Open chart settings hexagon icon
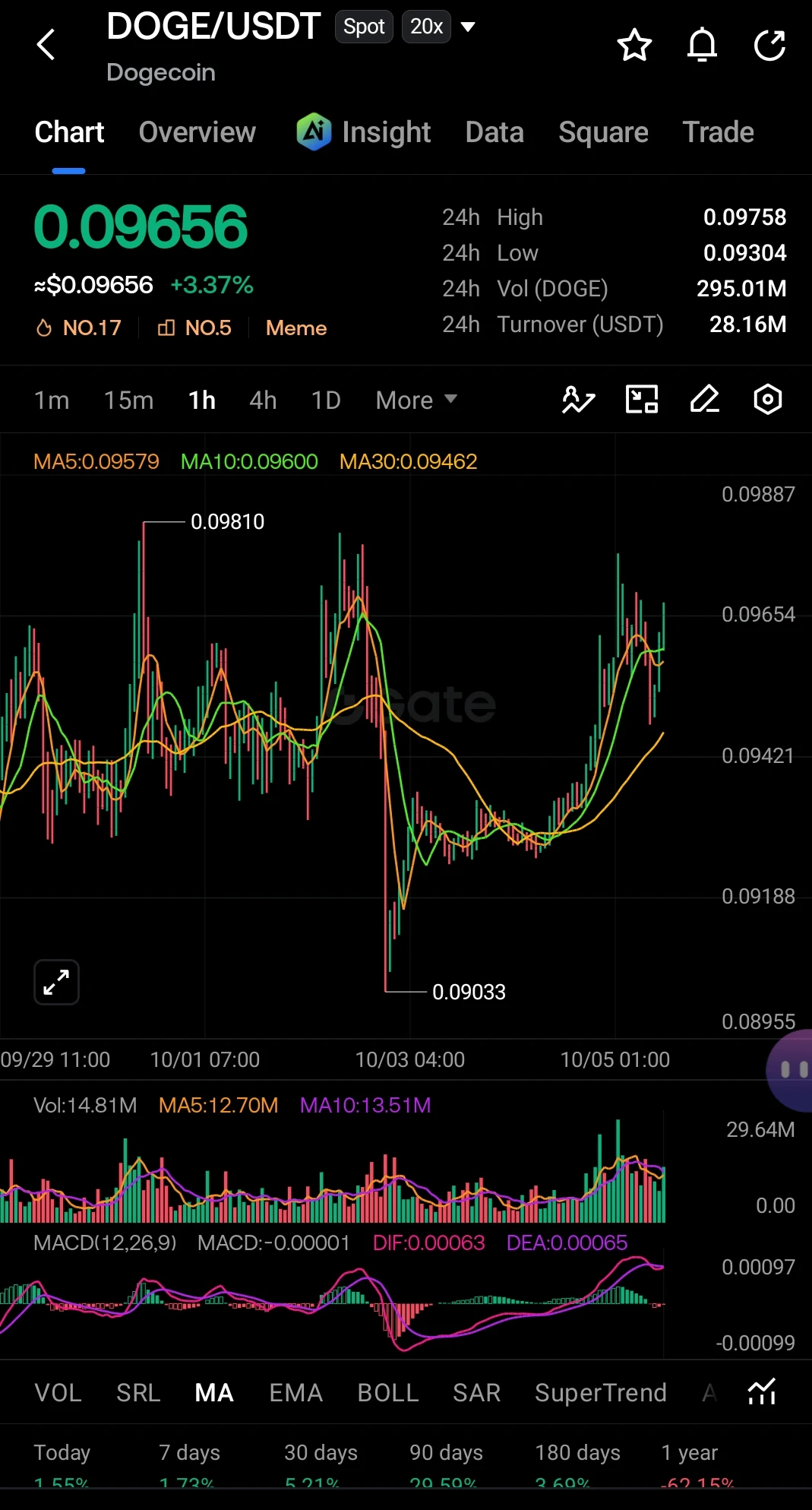The height and width of the screenshot is (1510, 812). pyautogui.click(x=768, y=399)
